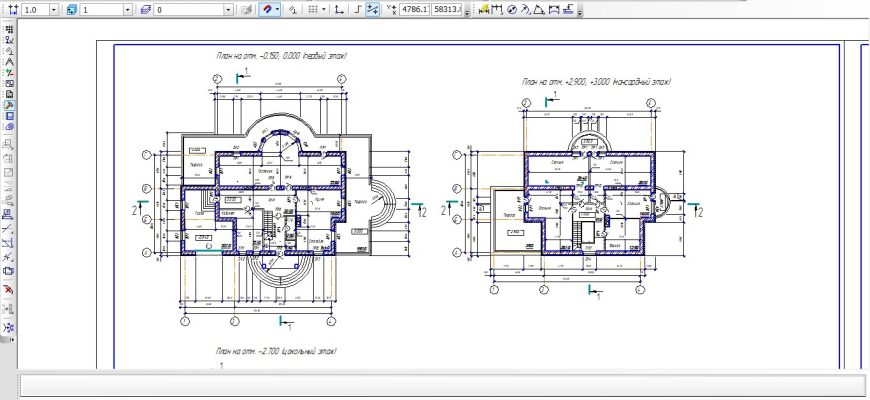Screen dimensions: 870x400
Task: Click the local coordinate system icon
Action: pos(338,9)
